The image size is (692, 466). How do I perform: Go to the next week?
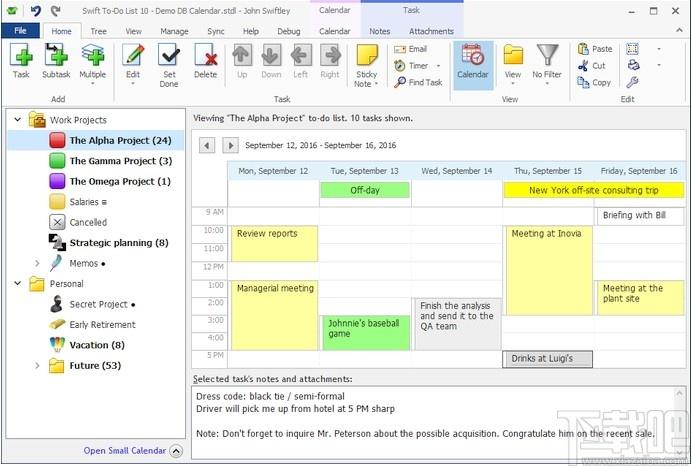230,145
